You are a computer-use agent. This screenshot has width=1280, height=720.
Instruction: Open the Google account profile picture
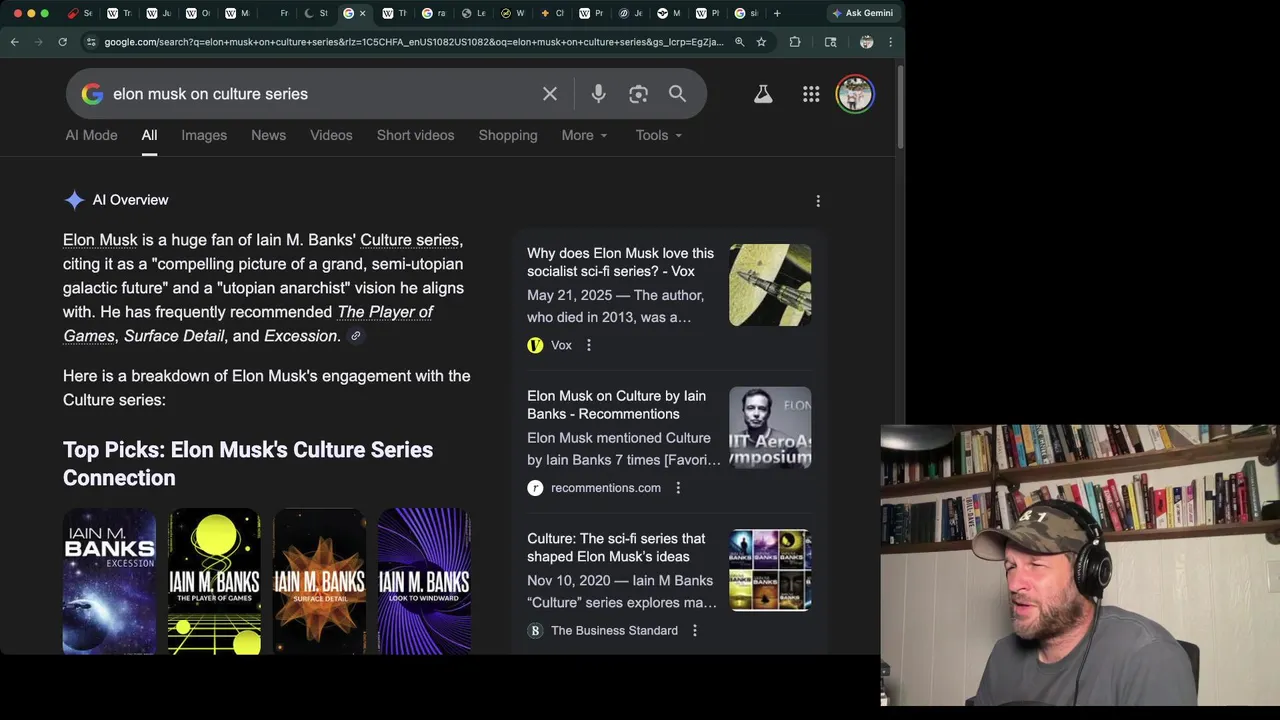[x=855, y=94]
